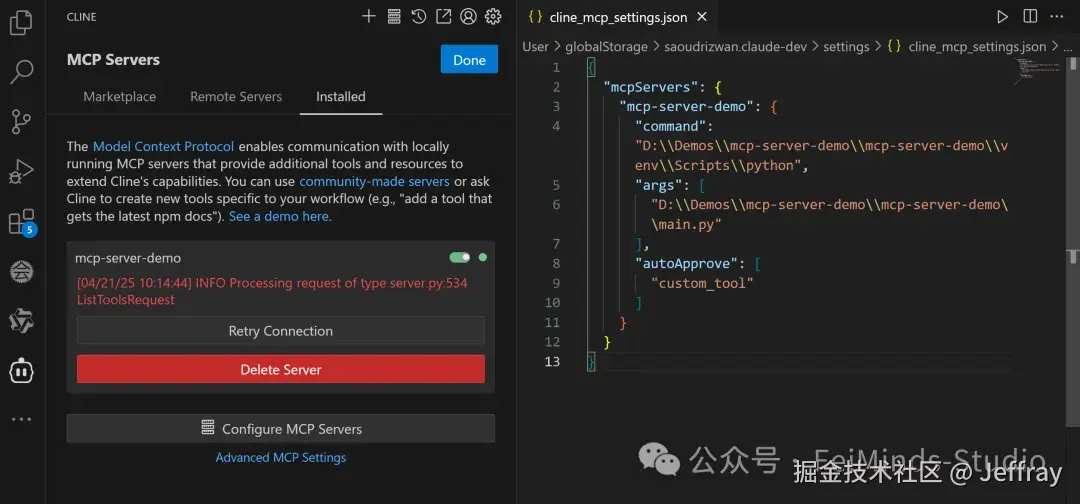Viewport: 1080px width, 504px height.
Task: Click Retry Connection button
Action: pyautogui.click(x=281, y=330)
